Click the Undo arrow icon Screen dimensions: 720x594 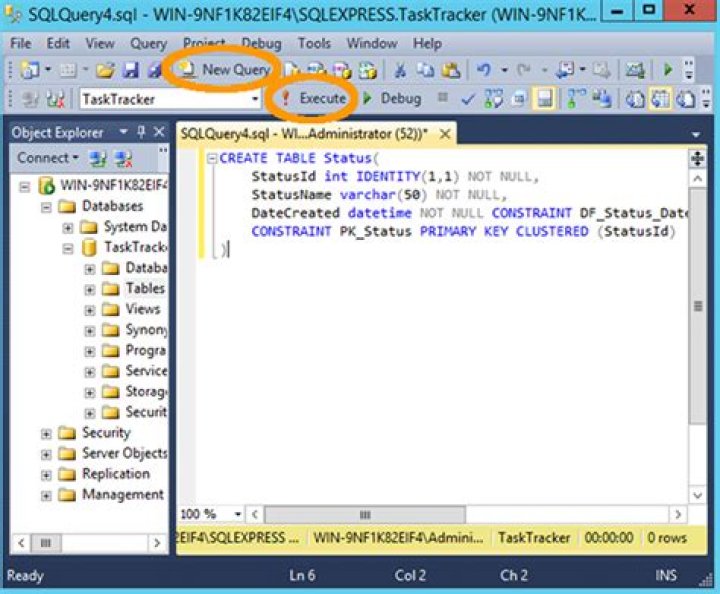point(483,70)
